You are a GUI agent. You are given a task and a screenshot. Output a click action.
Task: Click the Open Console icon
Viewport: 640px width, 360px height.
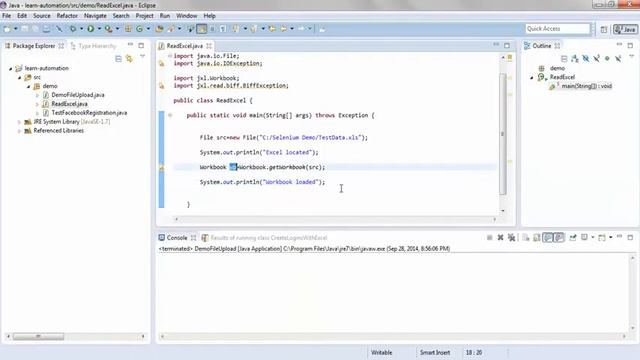[602, 238]
